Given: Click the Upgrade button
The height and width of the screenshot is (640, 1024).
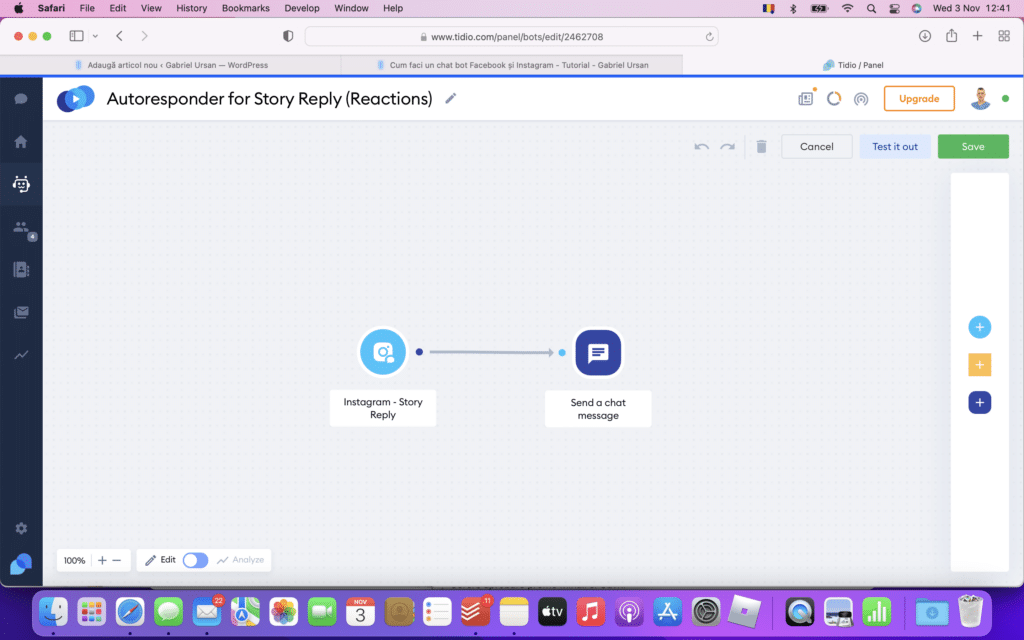Looking at the screenshot, I should [x=919, y=99].
